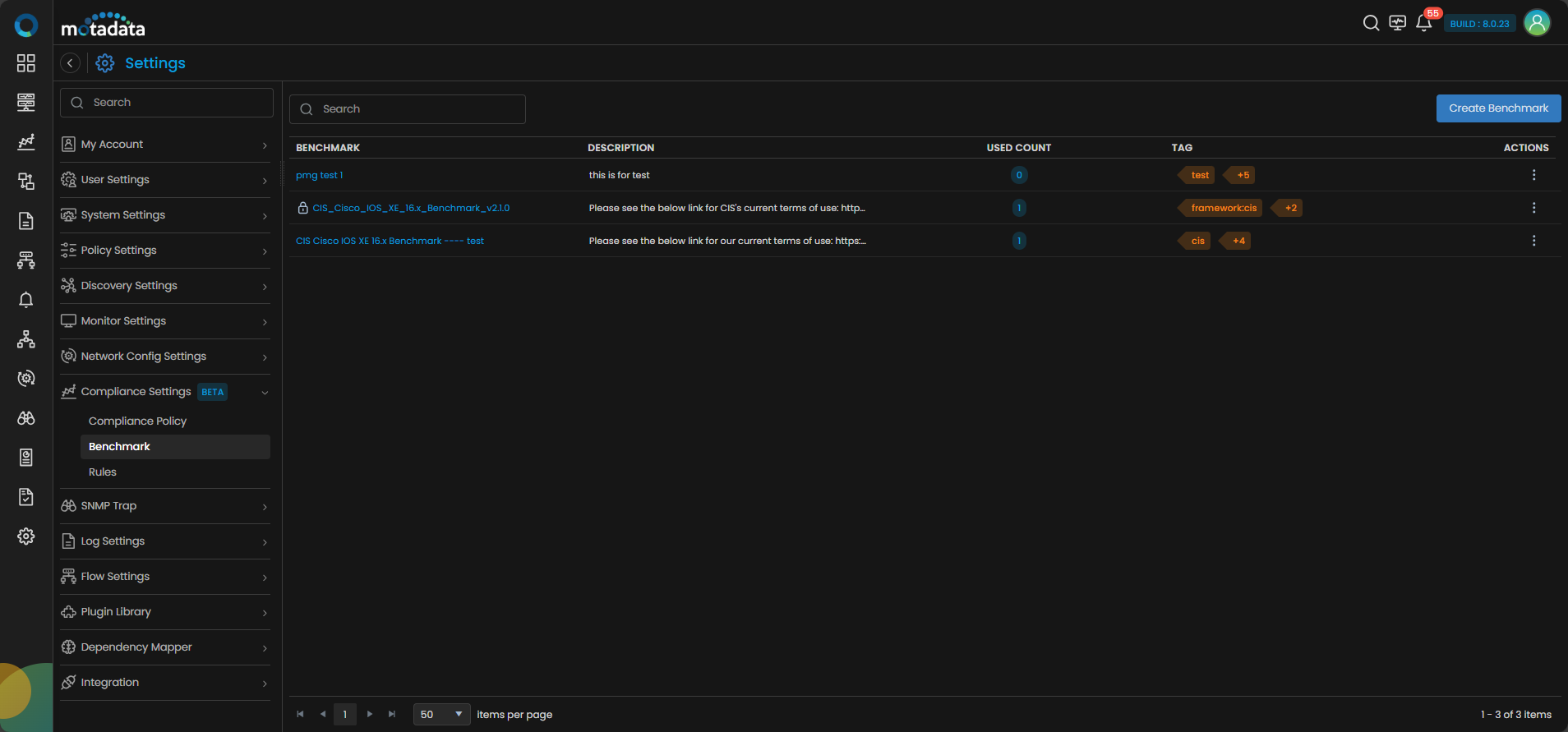Open notifications bell with 55 badge

pos(1424,23)
